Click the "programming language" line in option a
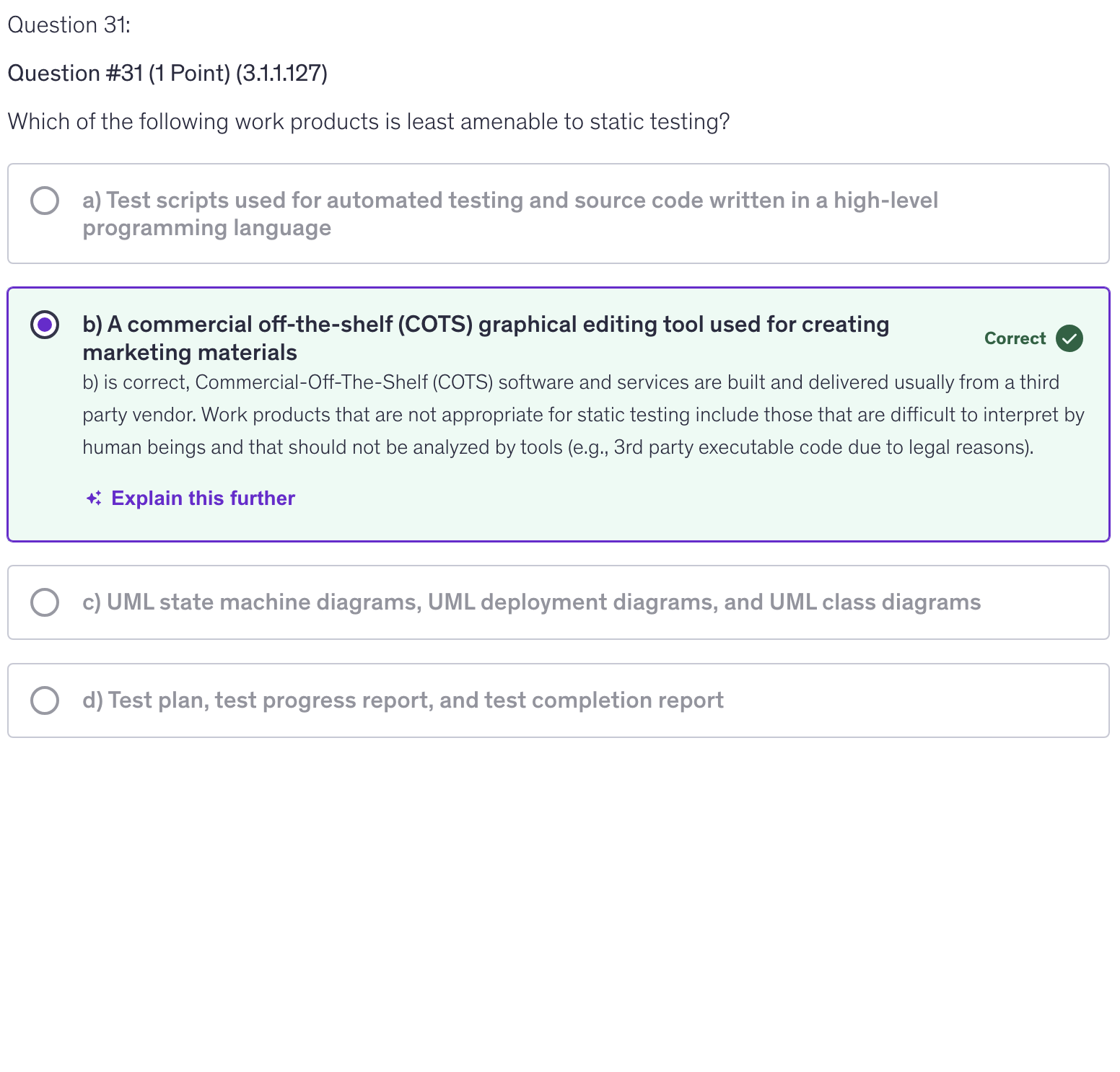 coord(206,228)
